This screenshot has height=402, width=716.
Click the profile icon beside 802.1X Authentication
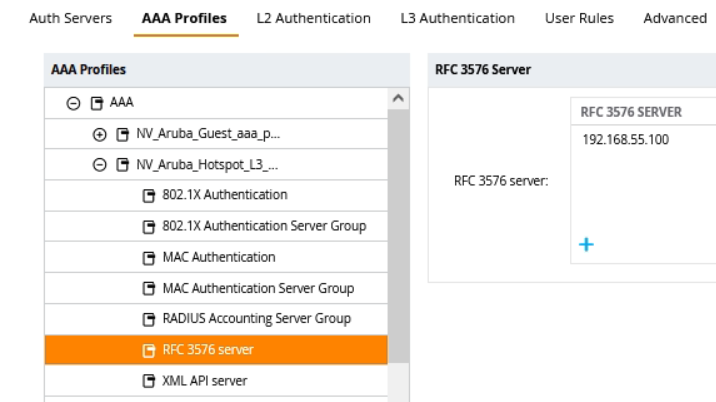[149, 195]
